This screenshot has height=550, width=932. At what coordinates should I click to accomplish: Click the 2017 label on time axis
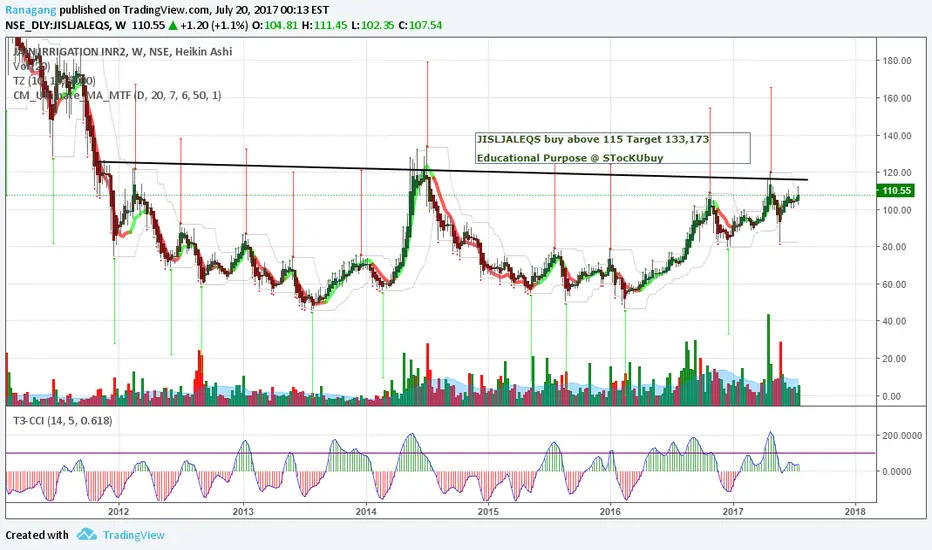[733, 511]
